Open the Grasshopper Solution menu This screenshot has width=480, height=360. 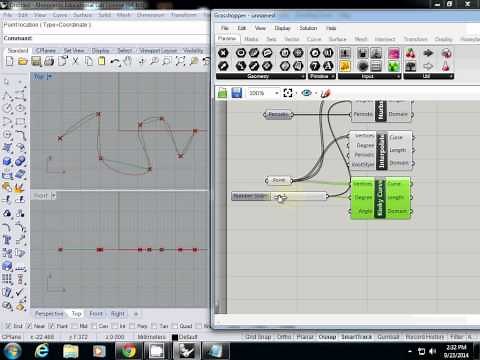308,28
